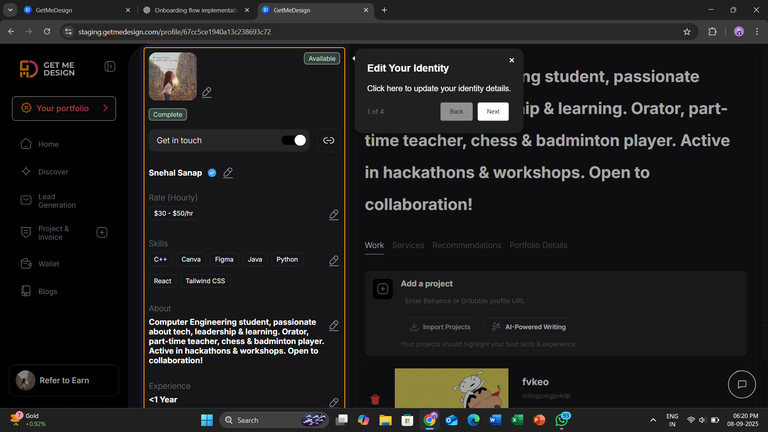
Task: Show hidden system tray icons
Action: [652, 420]
